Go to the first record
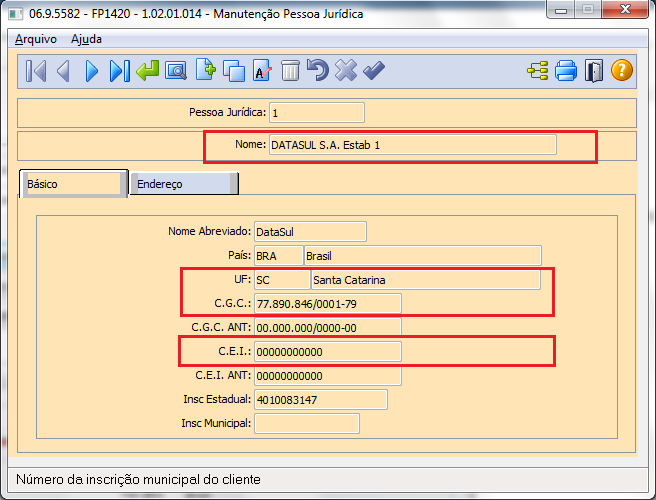Screen dimensions: 656x500 click(x=36, y=71)
